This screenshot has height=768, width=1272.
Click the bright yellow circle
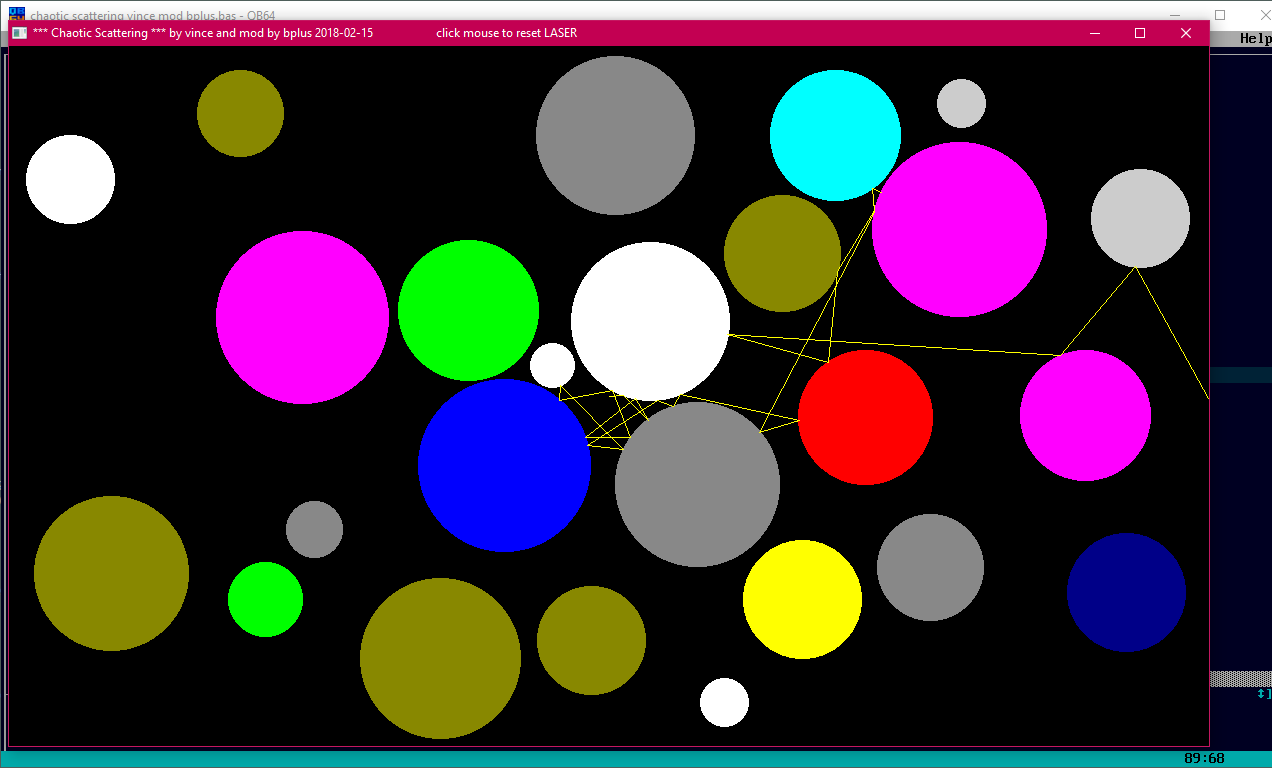[x=802, y=599]
